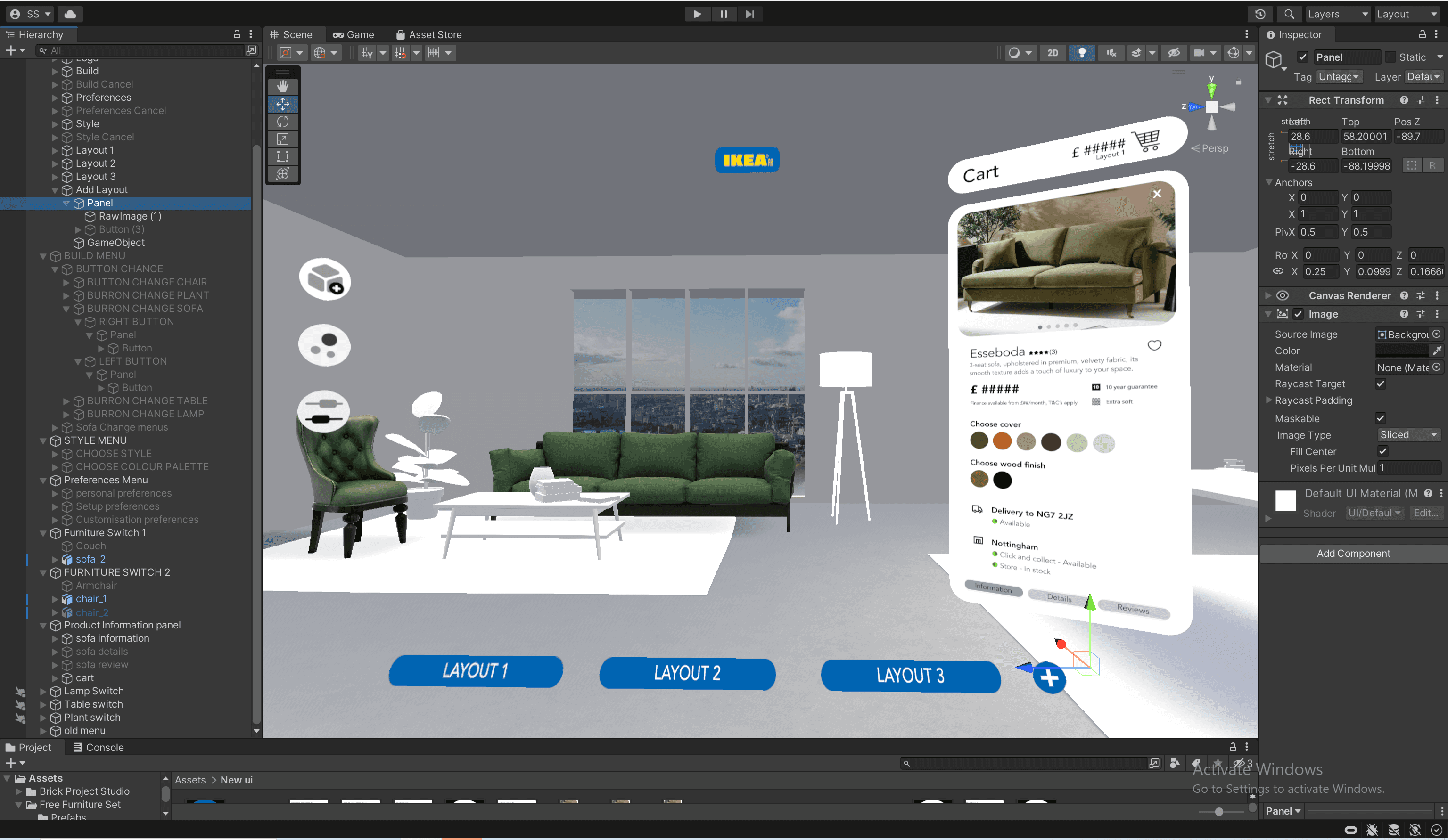Click the Add Component button
Viewport: 1448px width, 840px height.
1353,553
